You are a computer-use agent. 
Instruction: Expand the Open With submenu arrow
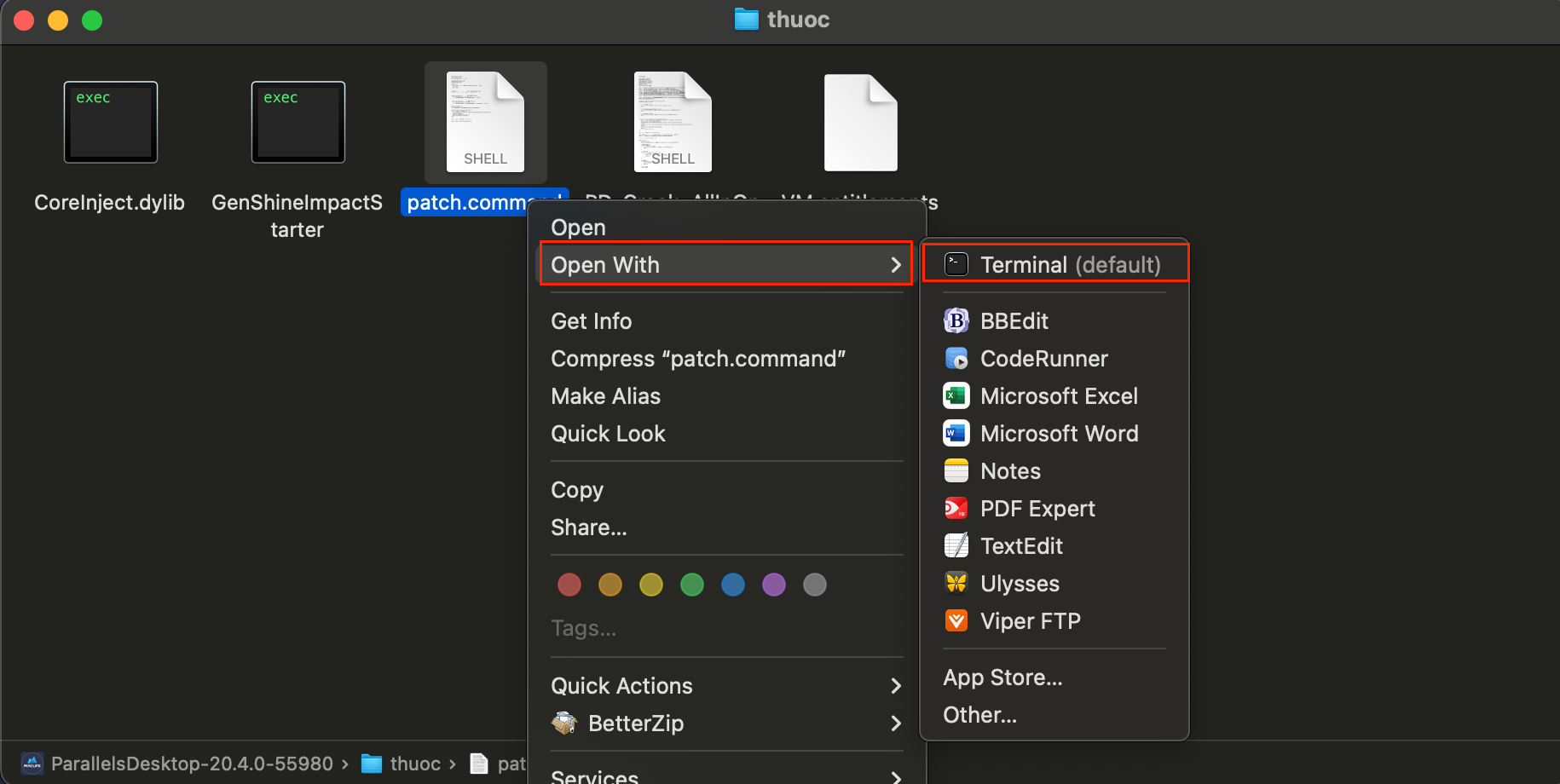coord(895,265)
